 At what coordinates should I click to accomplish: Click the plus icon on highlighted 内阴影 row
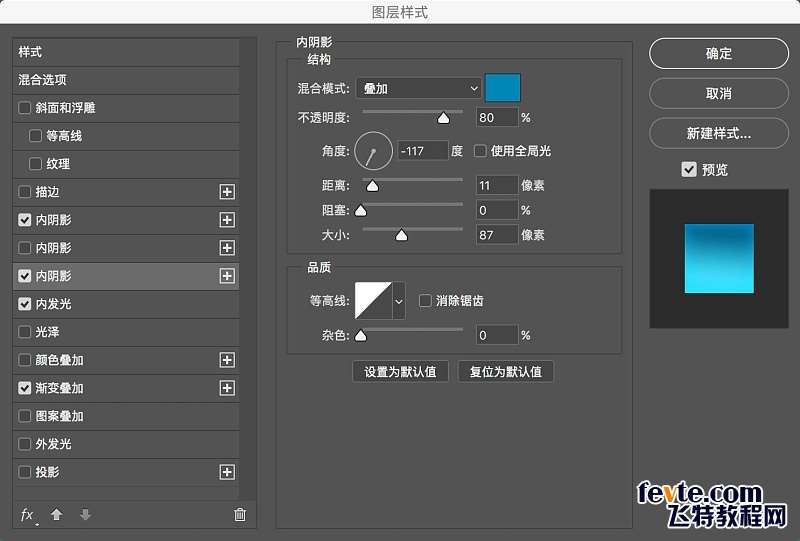(227, 276)
